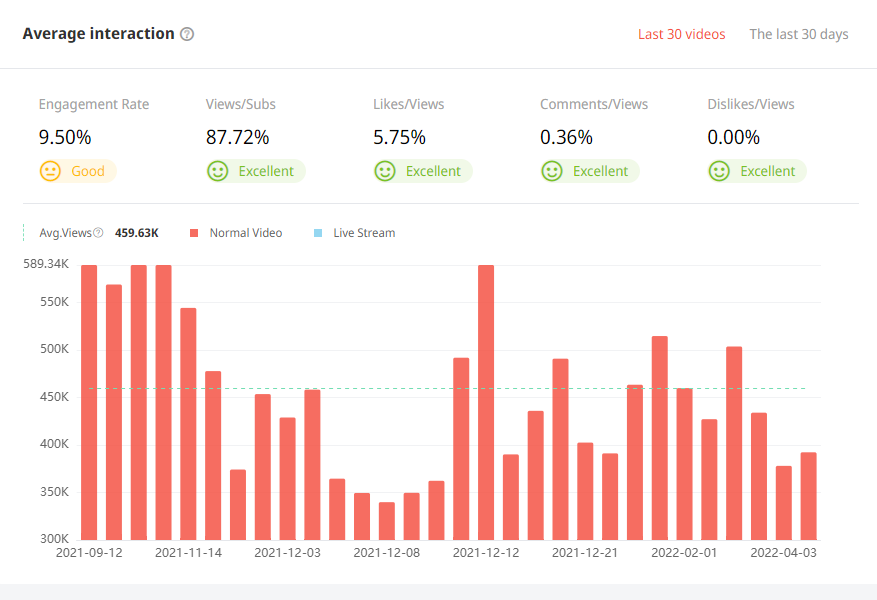Select the first bar above 2021-09-12

pos(89,402)
